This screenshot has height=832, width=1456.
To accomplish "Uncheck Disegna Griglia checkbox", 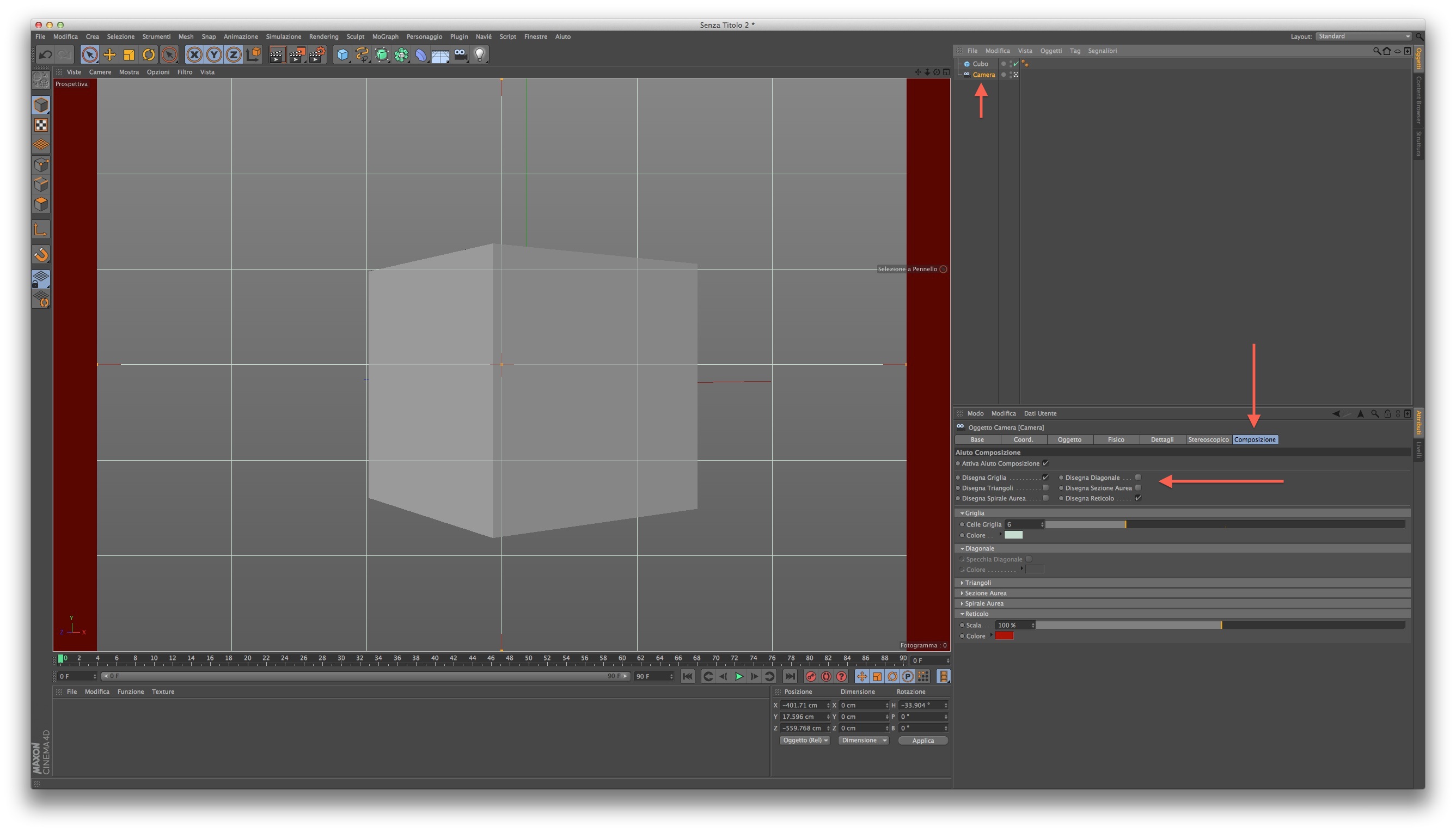I will [x=1045, y=478].
